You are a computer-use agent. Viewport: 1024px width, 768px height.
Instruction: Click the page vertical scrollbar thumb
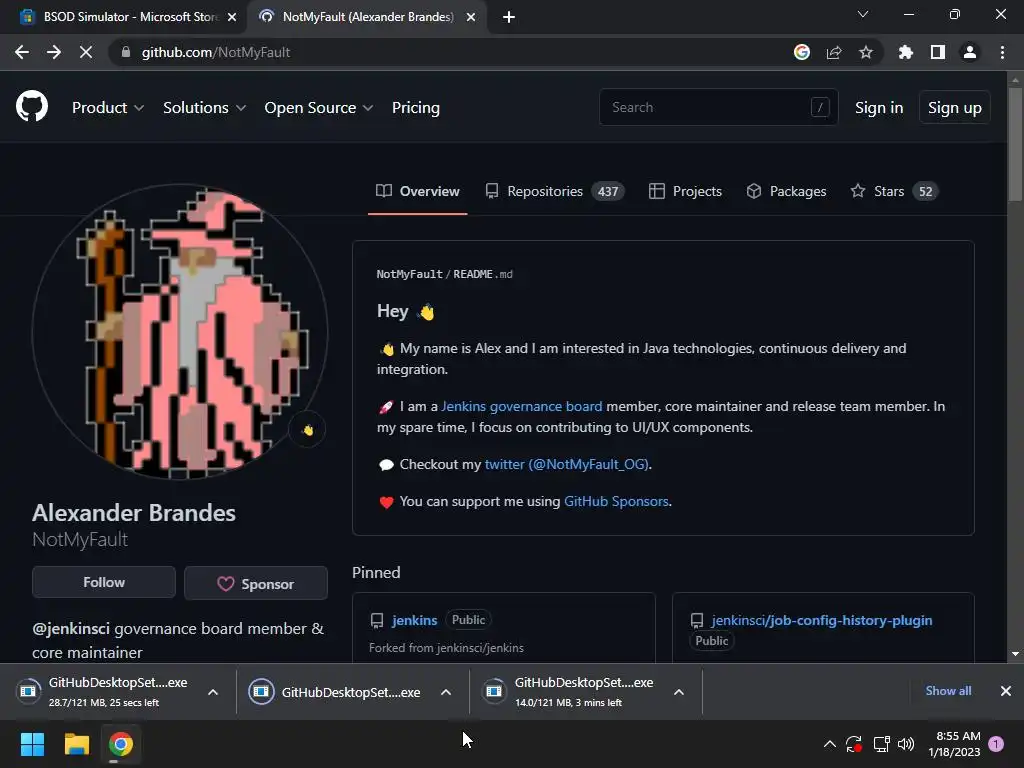coord(1015,144)
